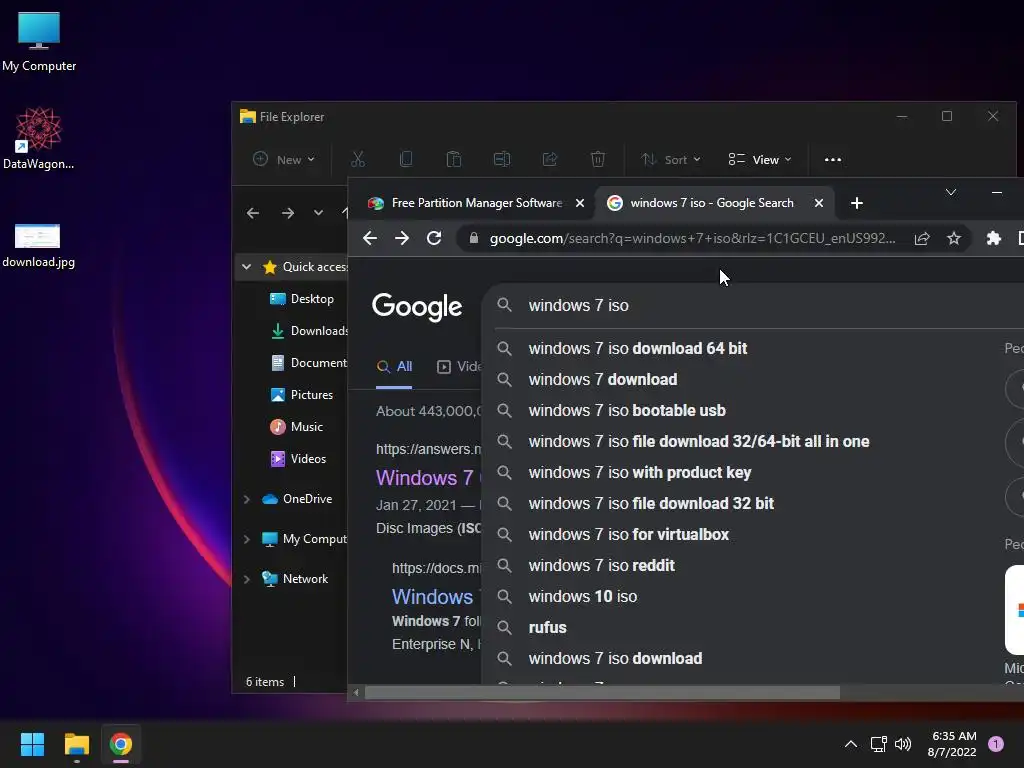Open the clock and date in taskbar
The height and width of the screenshot is (768, 1024).
click(952, 744)
